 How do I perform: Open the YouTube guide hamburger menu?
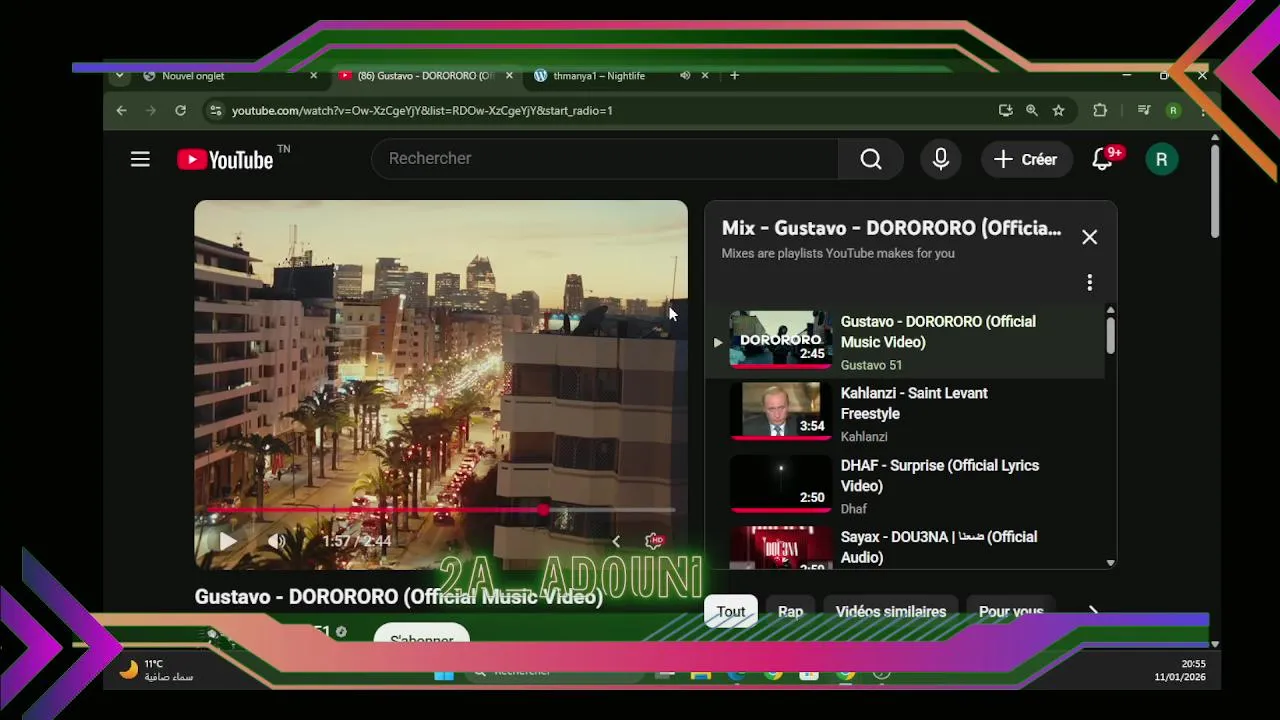pyautogui.click(x=140, y=159)
